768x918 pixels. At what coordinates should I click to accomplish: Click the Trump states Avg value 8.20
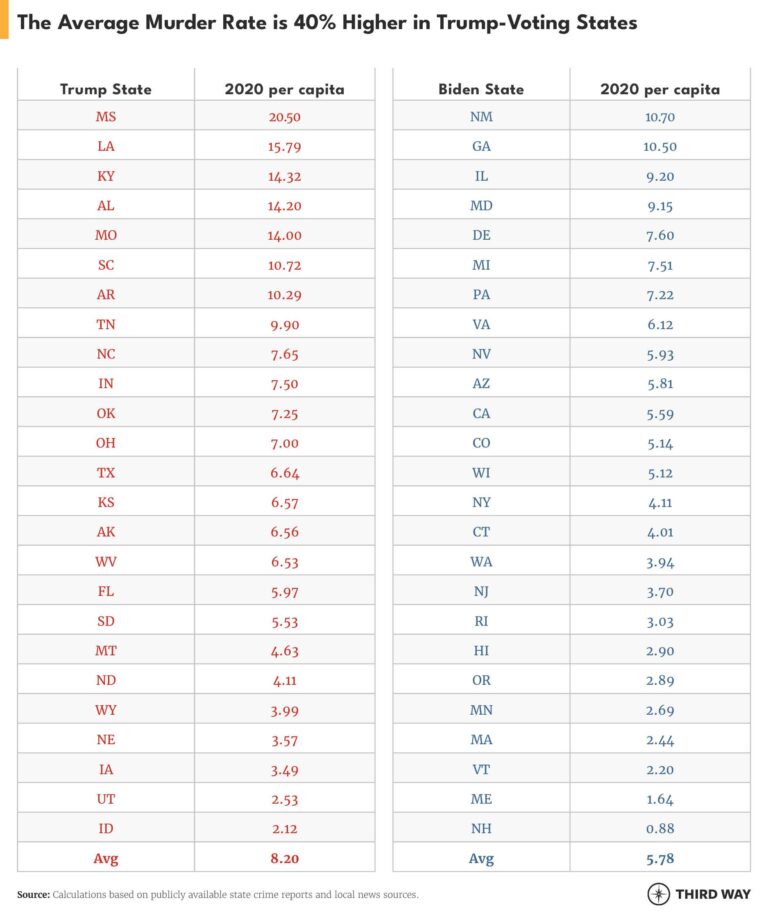point(284,858)
